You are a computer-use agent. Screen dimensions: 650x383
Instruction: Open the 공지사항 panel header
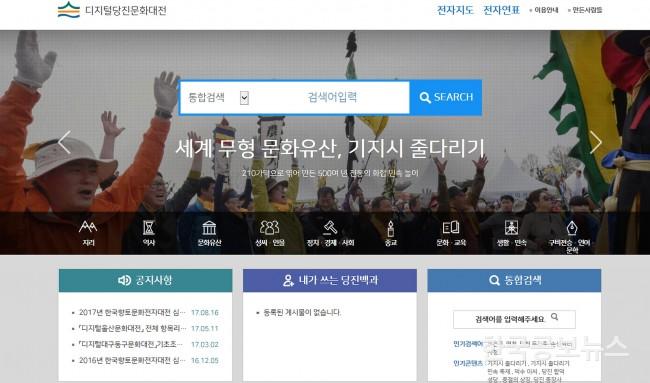(x=146, y=281)
